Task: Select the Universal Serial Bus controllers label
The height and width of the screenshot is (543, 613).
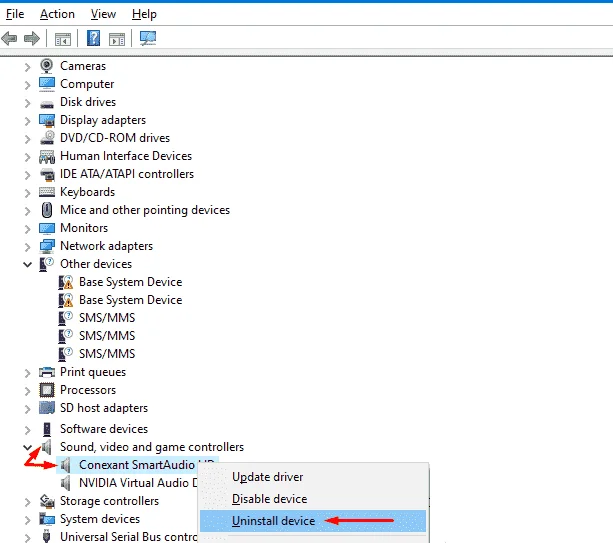Action: pos(129,537)
